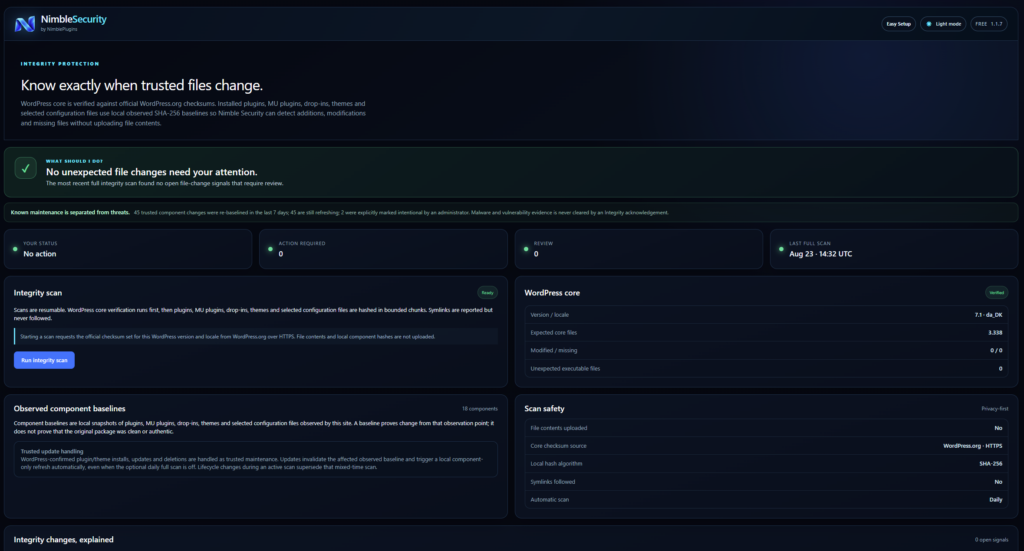Click the 'Unexpected executable files' row label
This screenshot has height=551, width=1024.
point(565,369)
